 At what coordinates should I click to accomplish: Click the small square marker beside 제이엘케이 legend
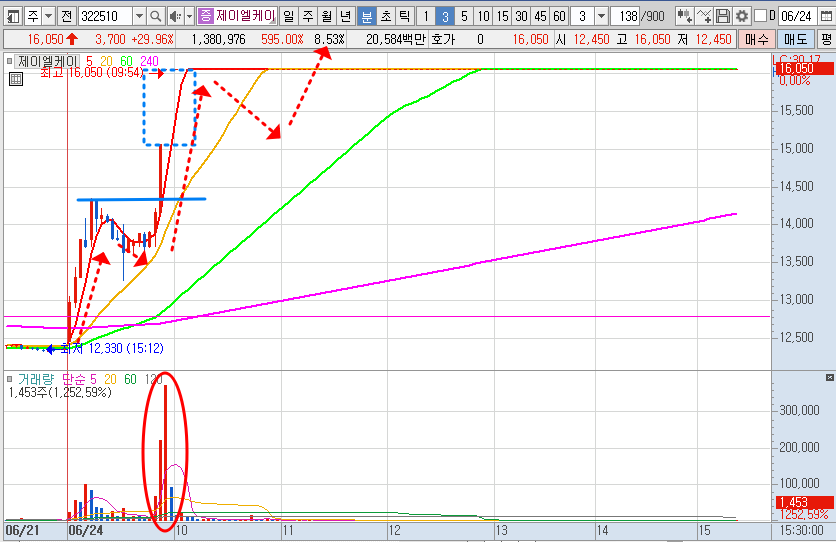tap(9, 61)
